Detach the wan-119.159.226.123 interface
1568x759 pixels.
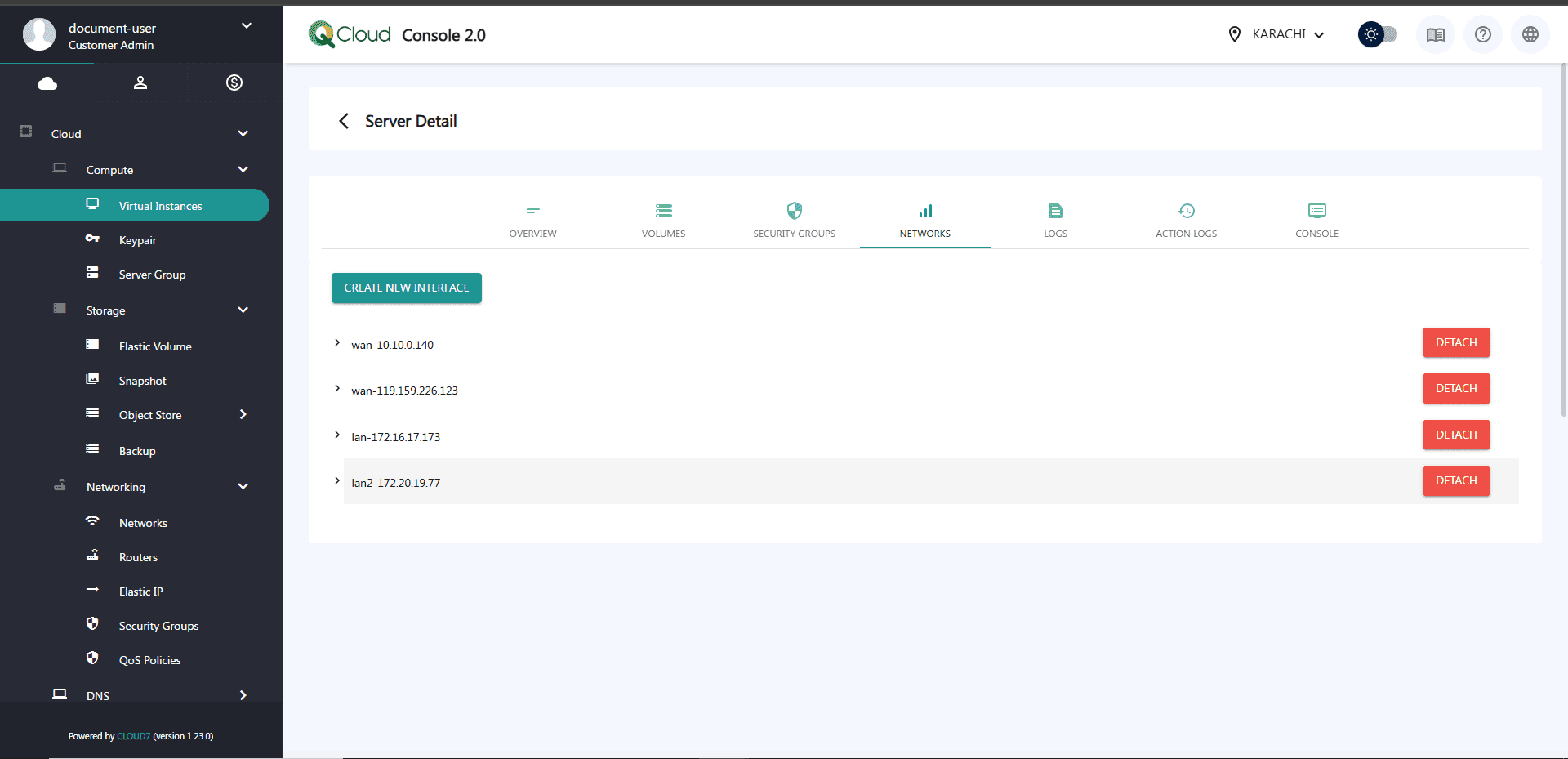coord(1455,389)
